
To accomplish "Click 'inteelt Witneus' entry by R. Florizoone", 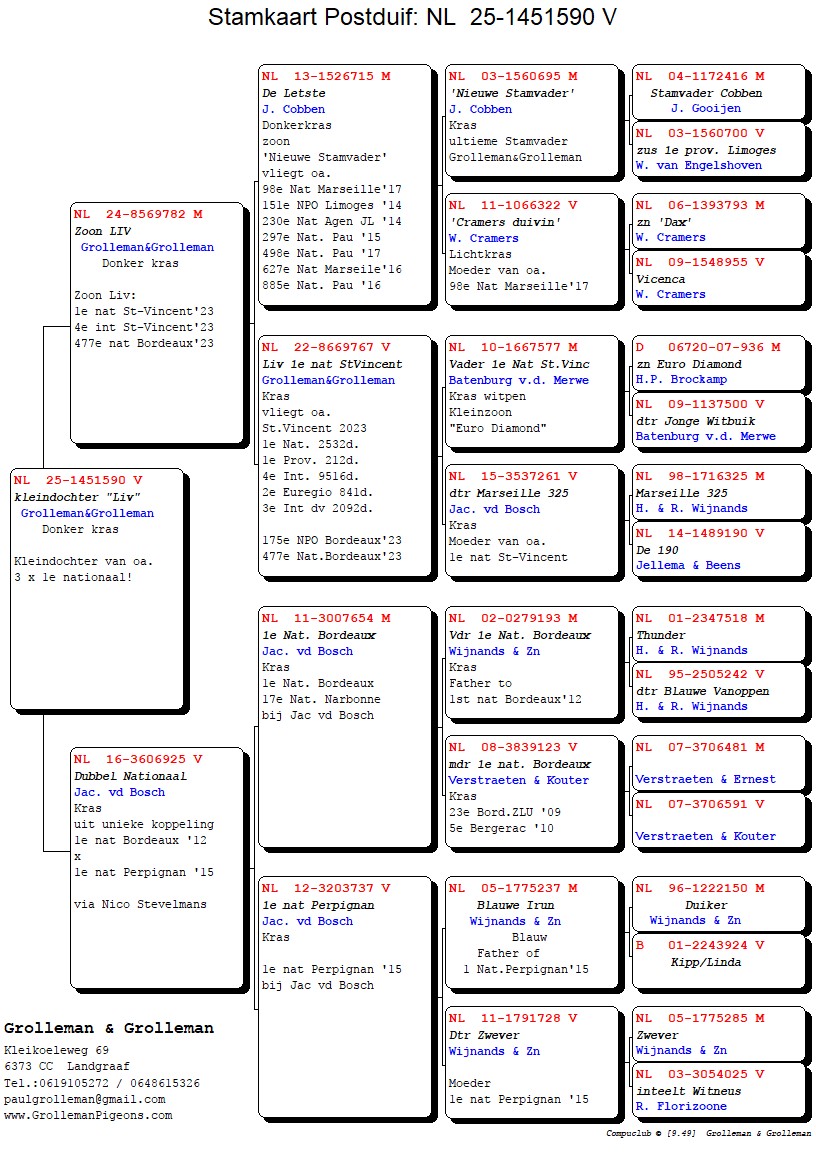I will coord(718,1090).
